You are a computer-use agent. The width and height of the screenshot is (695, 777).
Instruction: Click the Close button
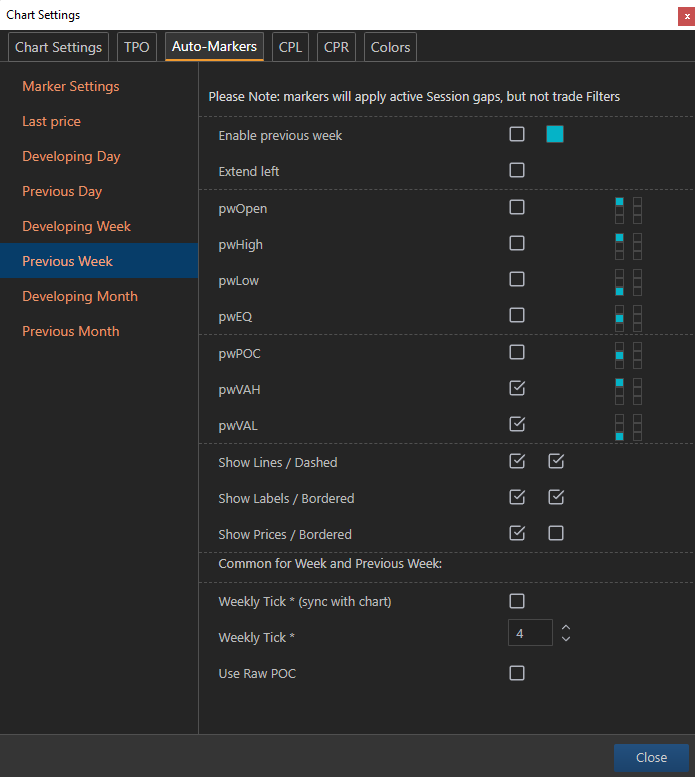coord(651,758)
